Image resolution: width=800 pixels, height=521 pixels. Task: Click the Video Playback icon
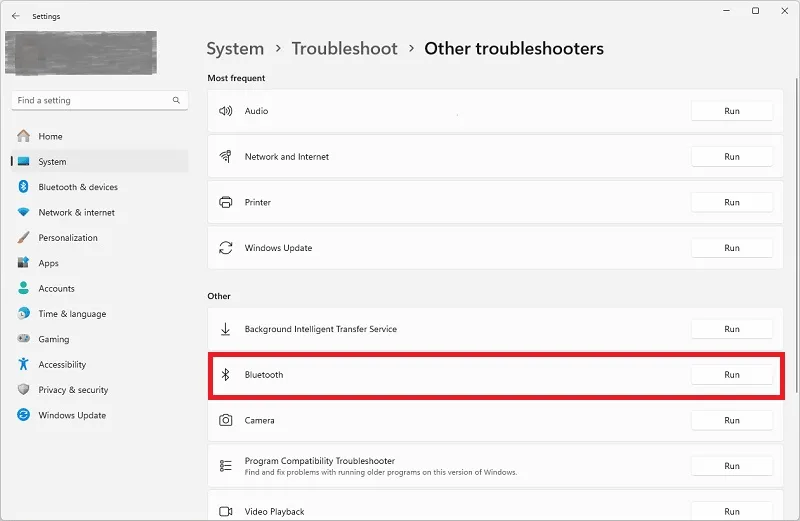(x=226, y=511)
